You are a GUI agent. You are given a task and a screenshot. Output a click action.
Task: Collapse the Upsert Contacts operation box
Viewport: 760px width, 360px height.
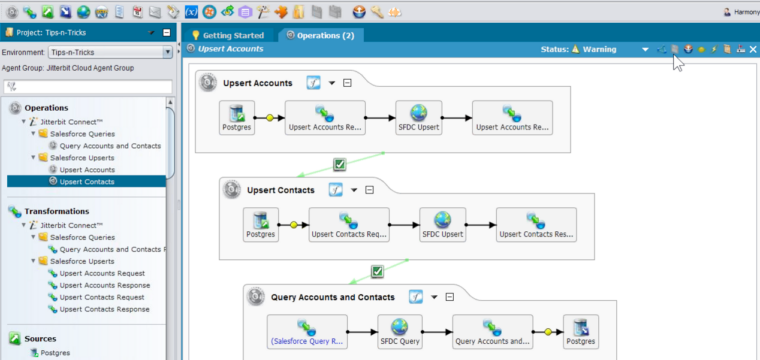369,190
